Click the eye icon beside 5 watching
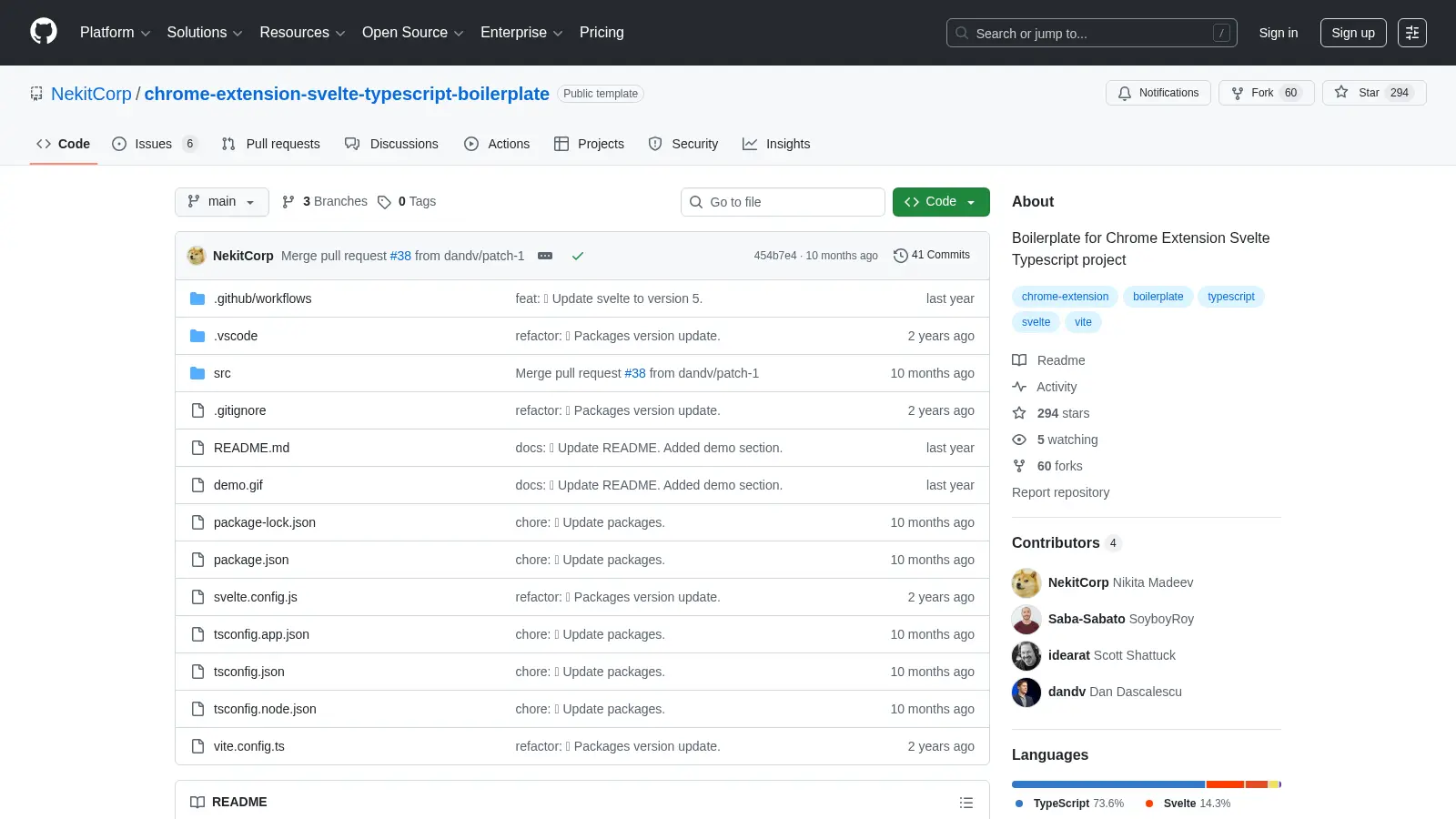 tap(1019, 440)
